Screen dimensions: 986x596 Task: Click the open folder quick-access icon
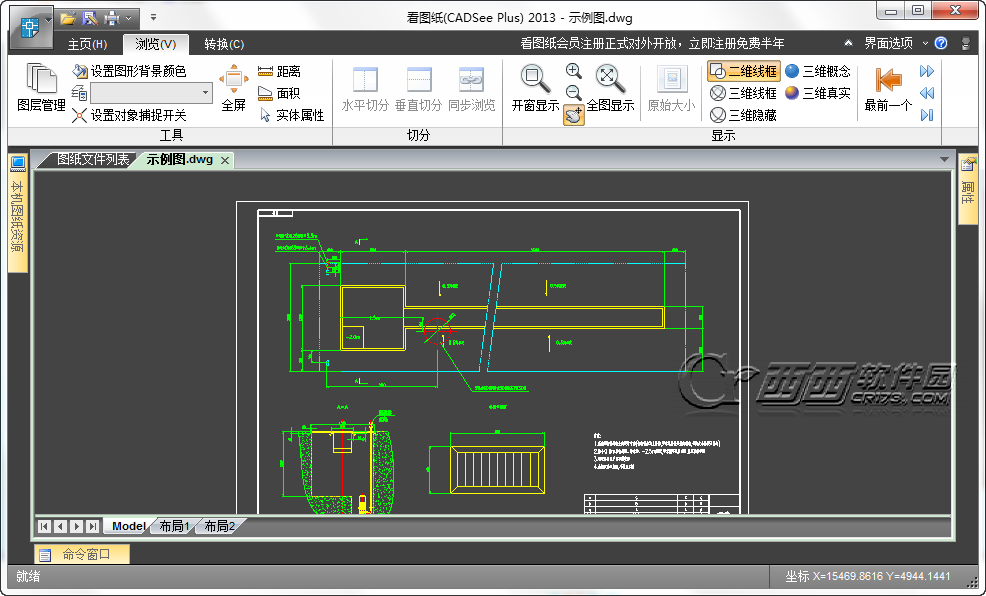pyautogui.click(x=67, y=18)
